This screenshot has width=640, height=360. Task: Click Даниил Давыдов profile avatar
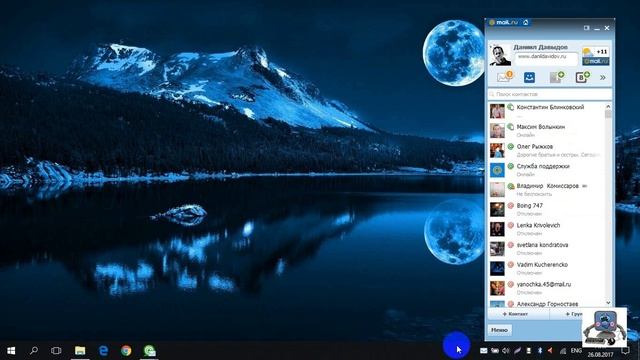click(x=500, y=55)
